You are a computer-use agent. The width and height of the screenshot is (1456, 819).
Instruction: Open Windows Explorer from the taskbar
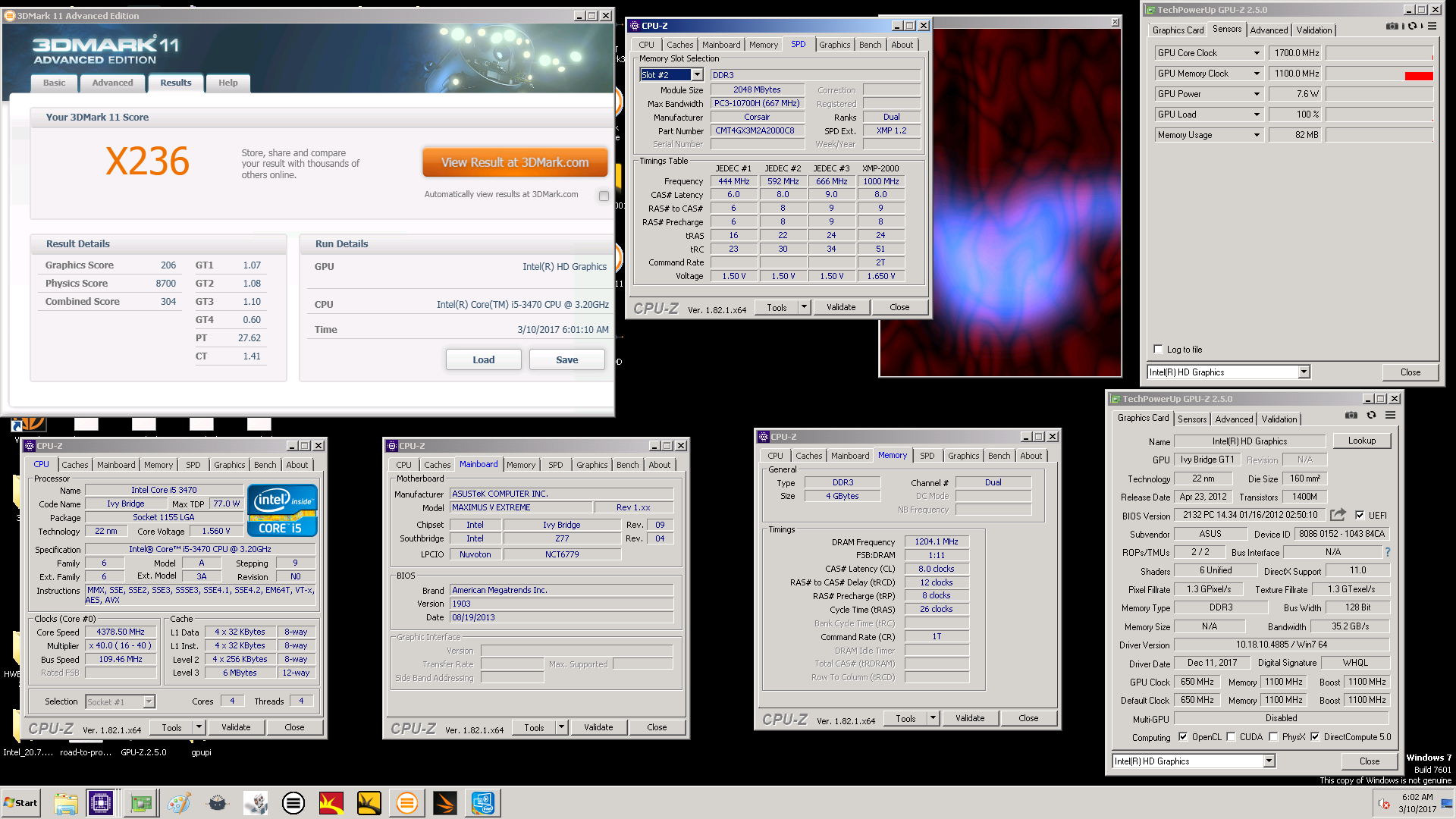click(x=66, y=802)
